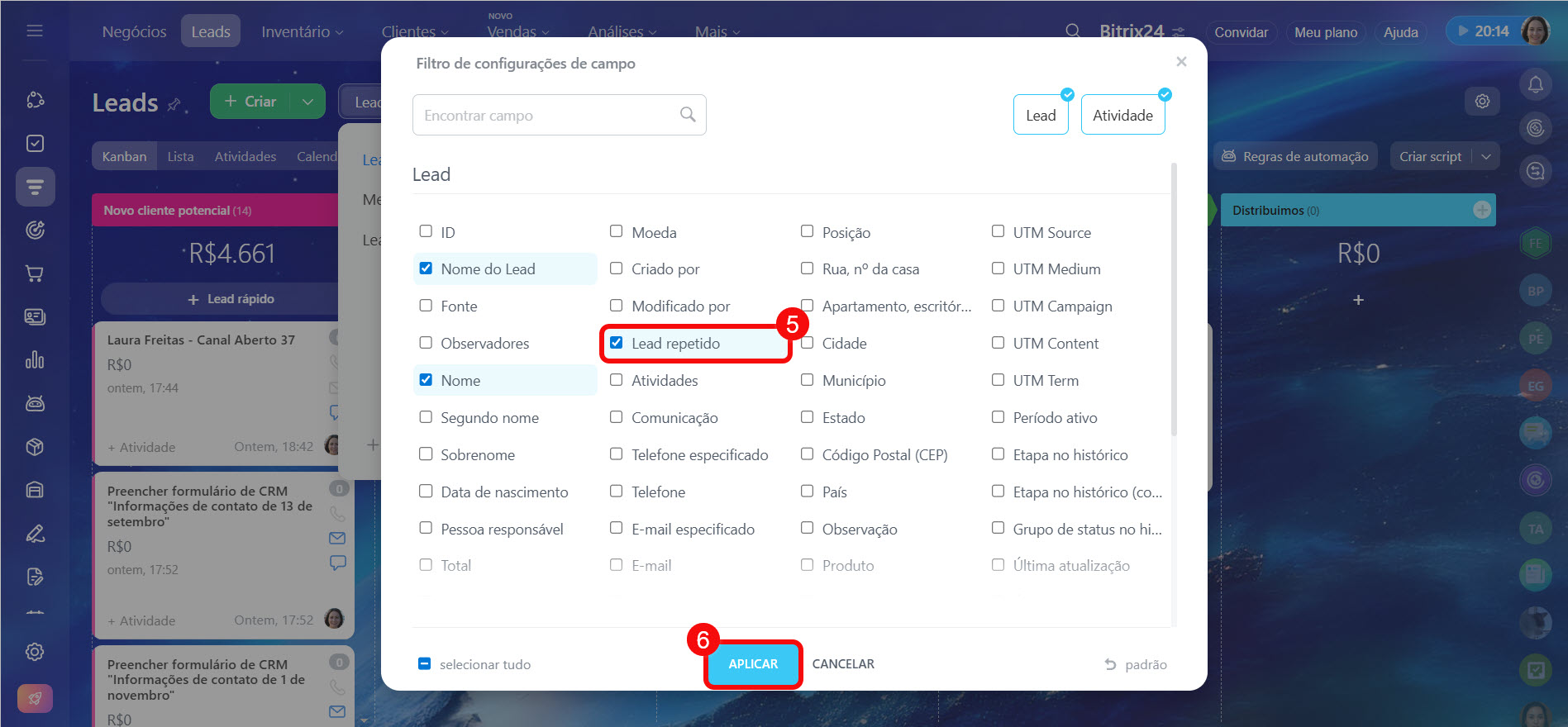The image size is (1568, 727).
Task: Open the online store cart sidebar icon
Action: 35,273
